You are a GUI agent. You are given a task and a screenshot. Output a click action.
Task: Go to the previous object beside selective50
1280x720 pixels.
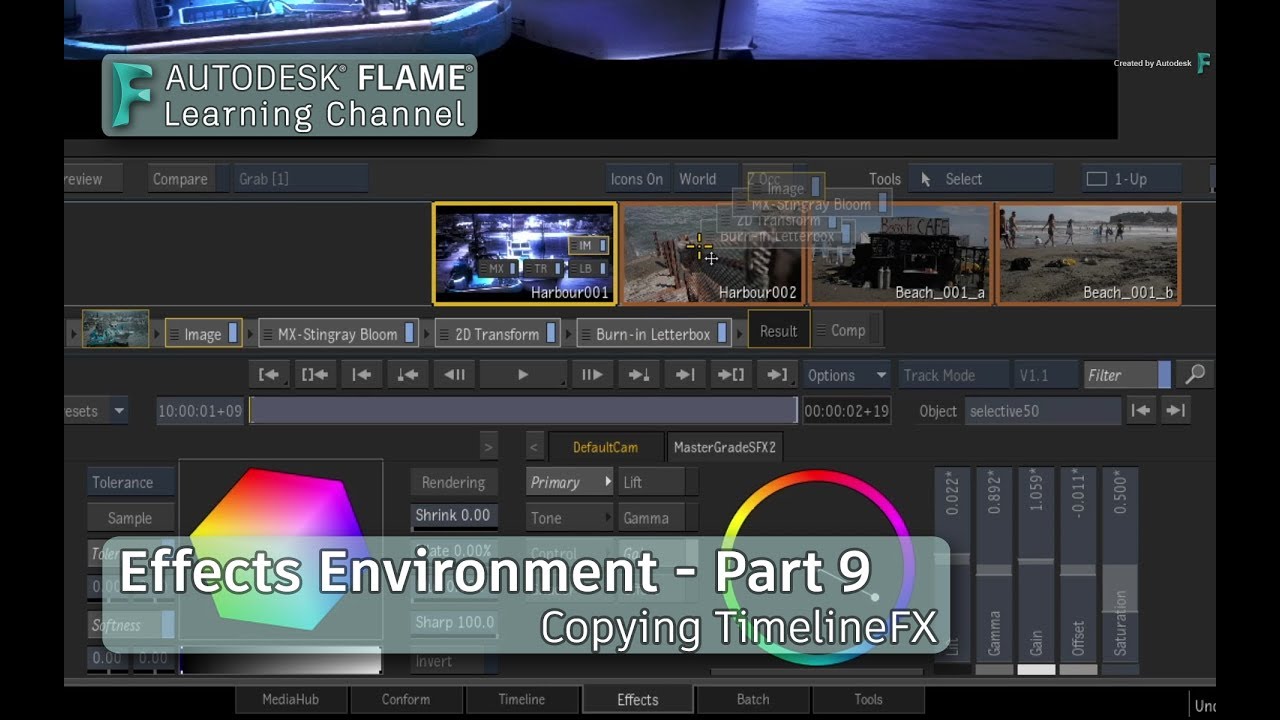point(1142,410)
